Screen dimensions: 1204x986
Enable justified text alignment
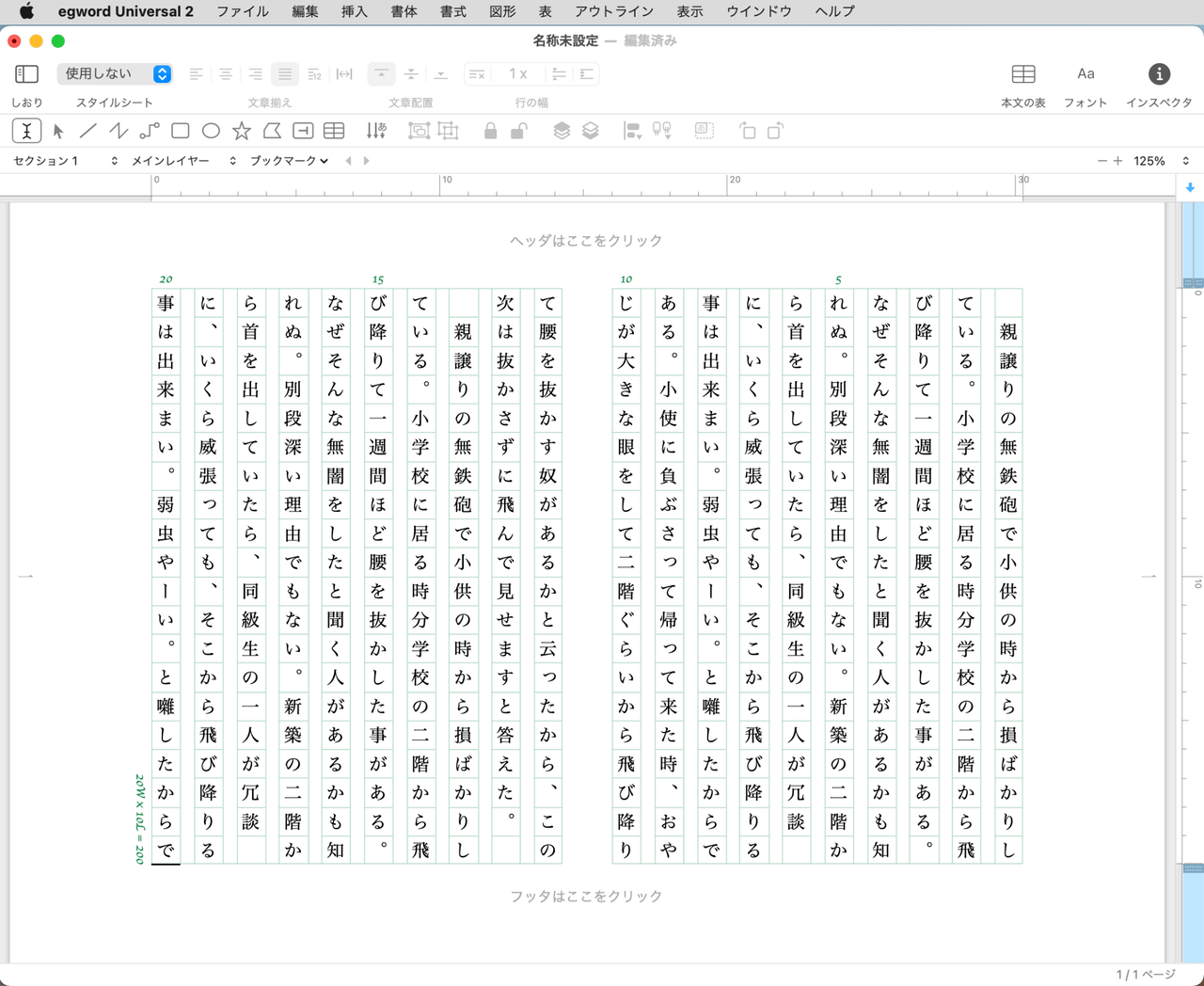coord(284,73)
